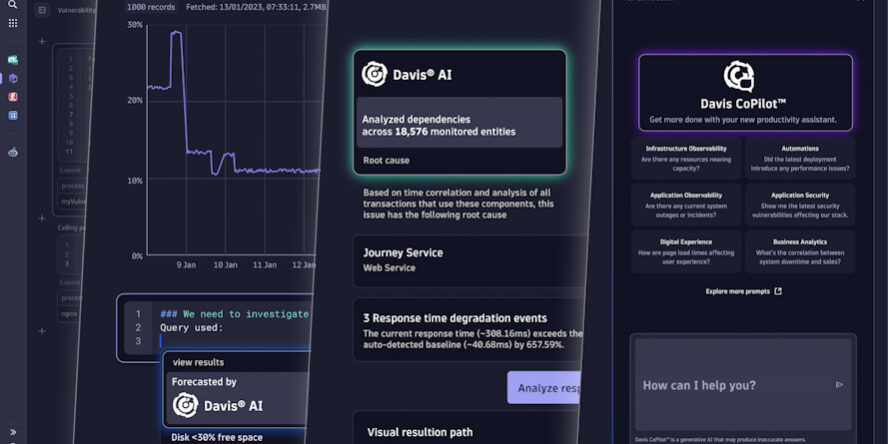Image resolution: width=888 pixels, height=444 pixels.
Task: Click Visual resolution path heading
Action: (x=419, y=433)
